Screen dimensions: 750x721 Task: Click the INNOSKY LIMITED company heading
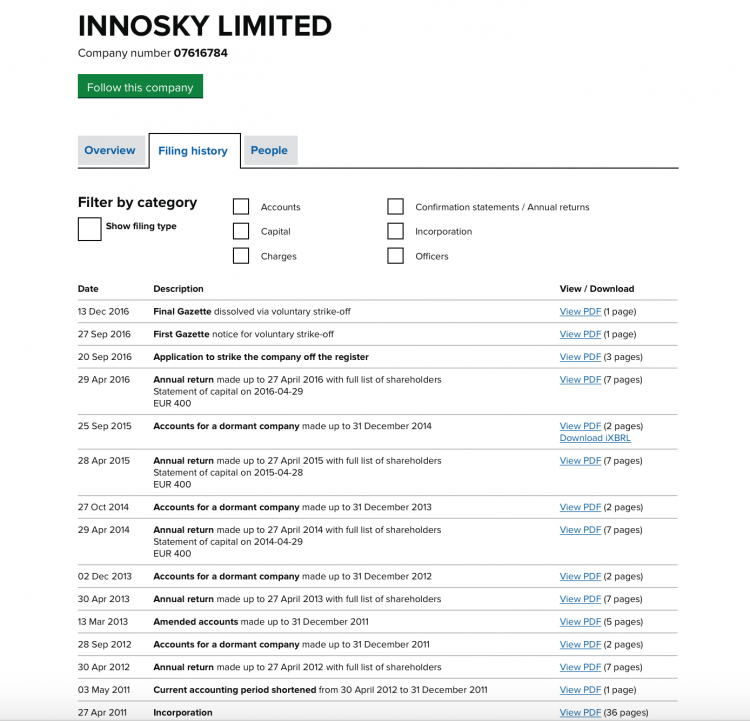point(205,26)
